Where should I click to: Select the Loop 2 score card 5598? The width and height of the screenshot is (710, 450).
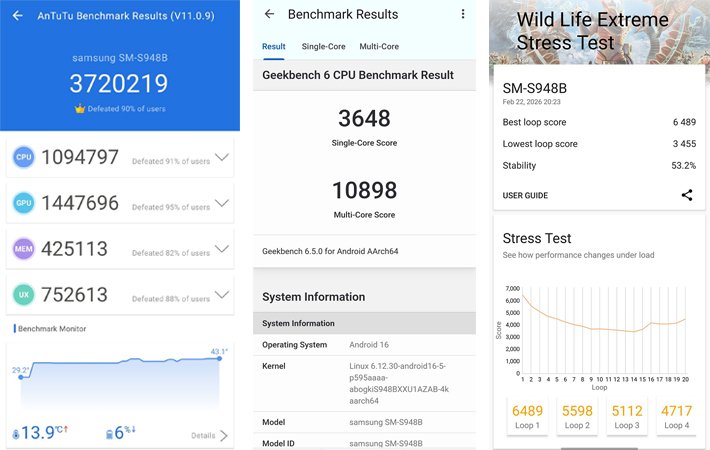tap(577, 416)
